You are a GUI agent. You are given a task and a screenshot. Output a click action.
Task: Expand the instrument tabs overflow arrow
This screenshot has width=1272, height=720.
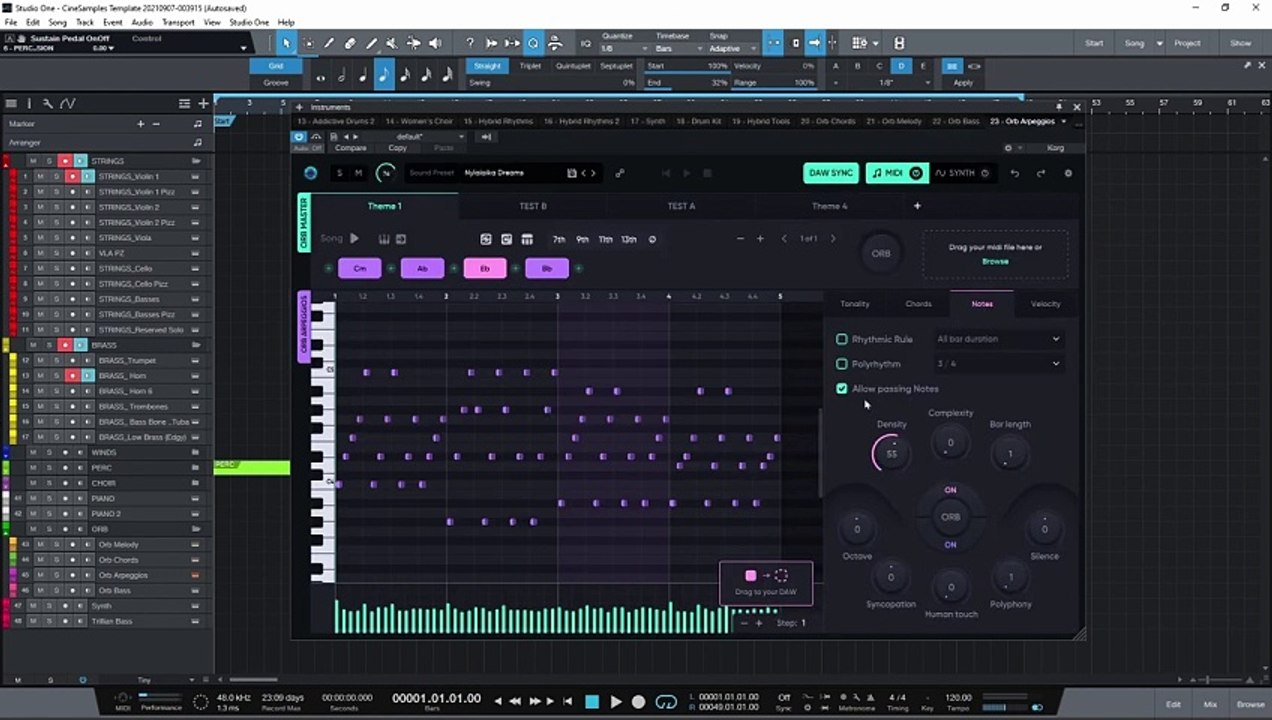click(x=1064, y=121)
